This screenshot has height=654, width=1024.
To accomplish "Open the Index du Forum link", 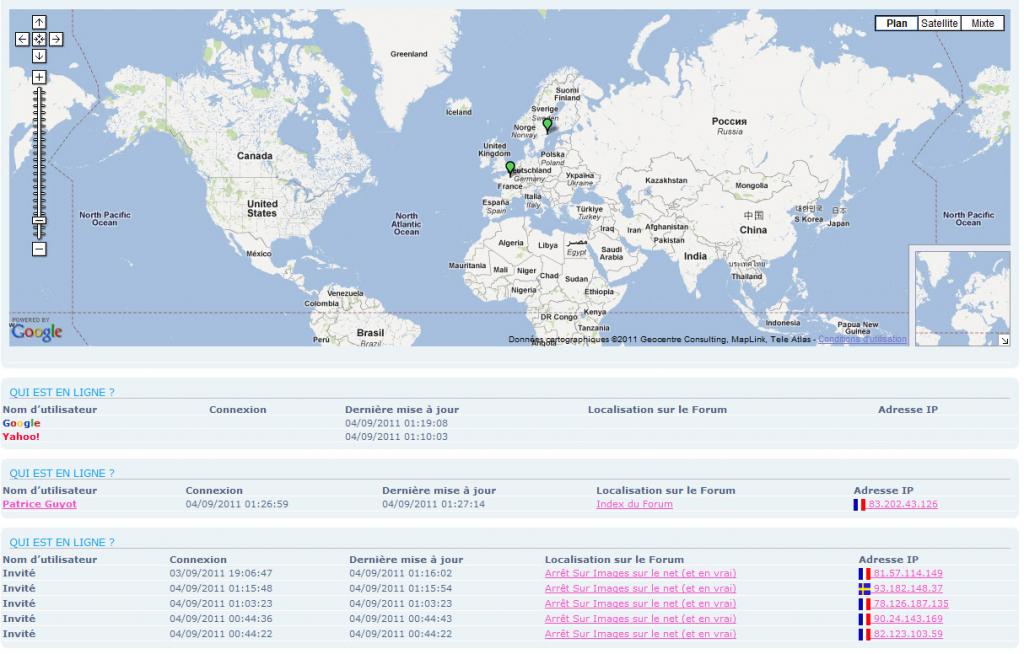I will (634, 504).
